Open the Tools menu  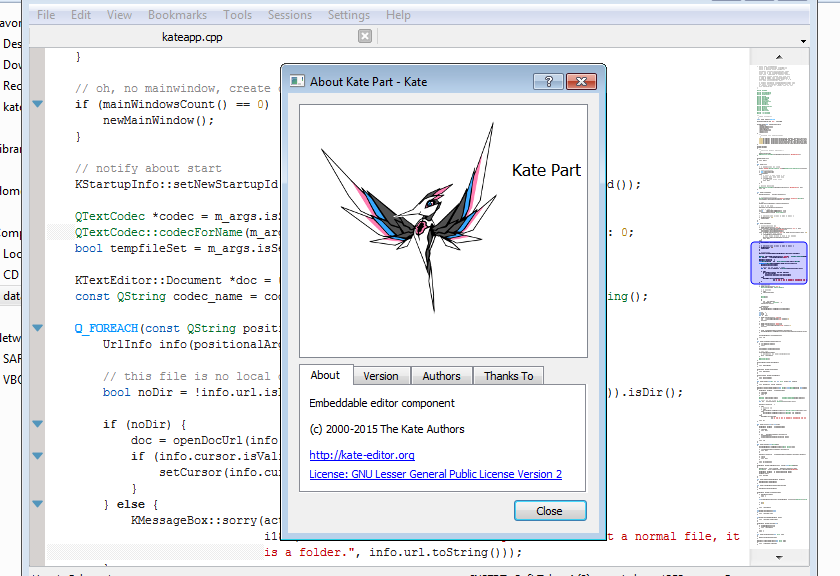pos(238,15)
